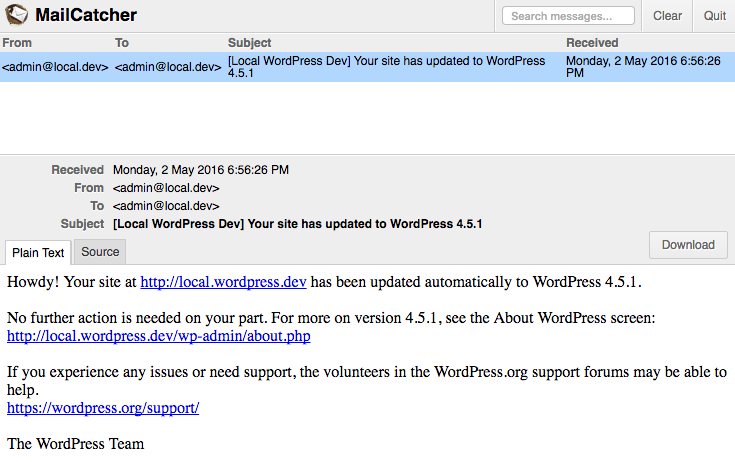Click the received date in the message row
This screenshot has width=735, height=462.
point(644,67)
